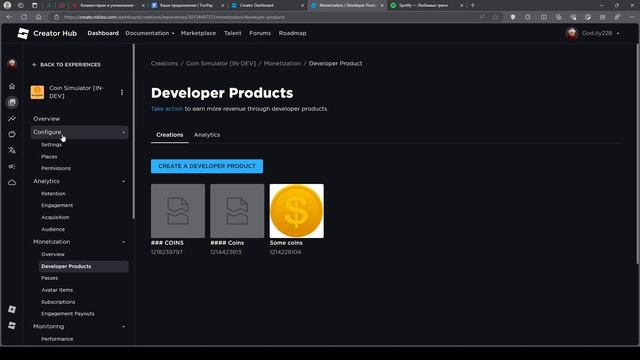The image size is (640, 360).
Task: Open the split screen icon in browser toolbar
Action: click(544, 17)
